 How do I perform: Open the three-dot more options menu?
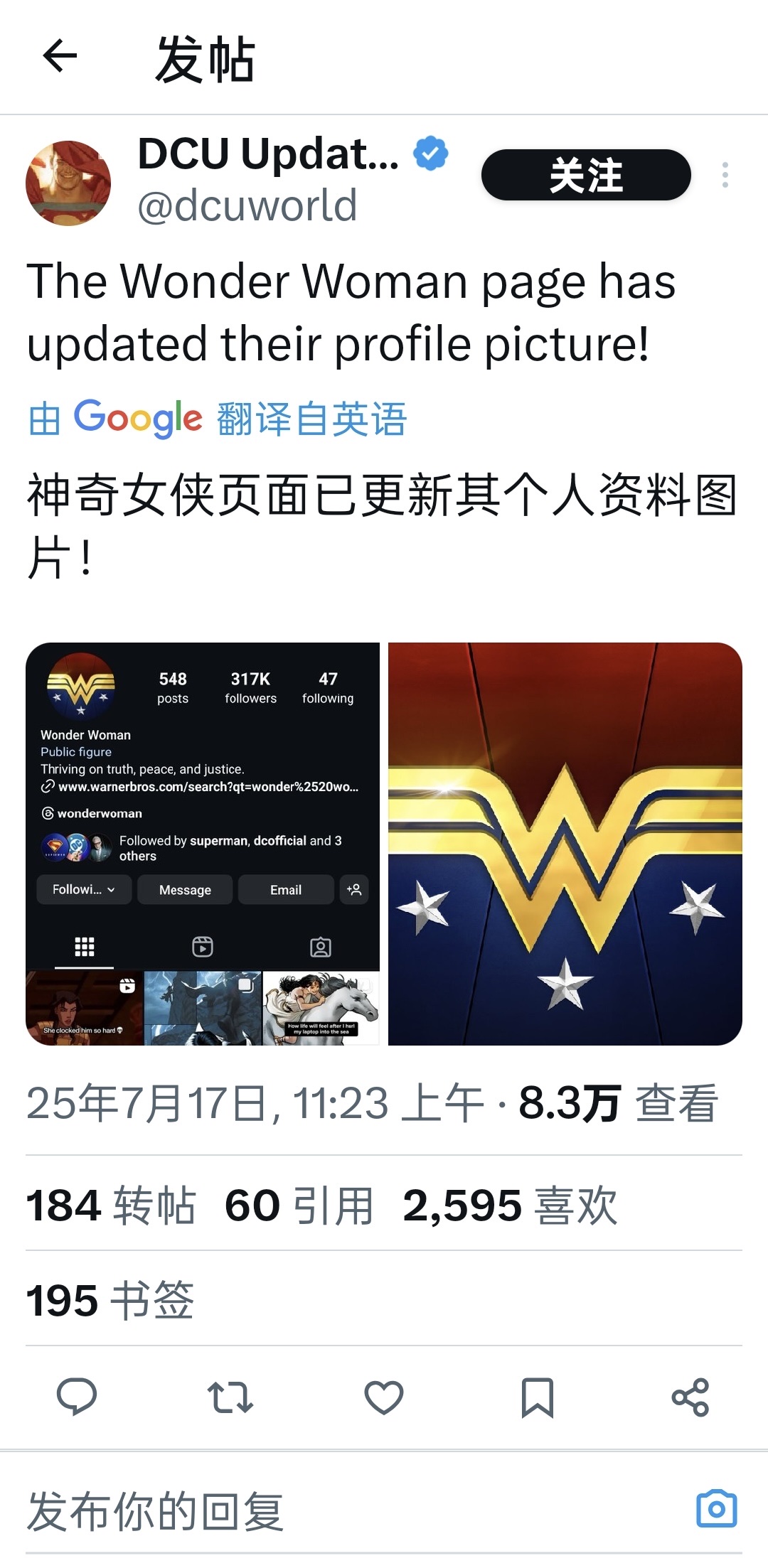pos(725,175)
